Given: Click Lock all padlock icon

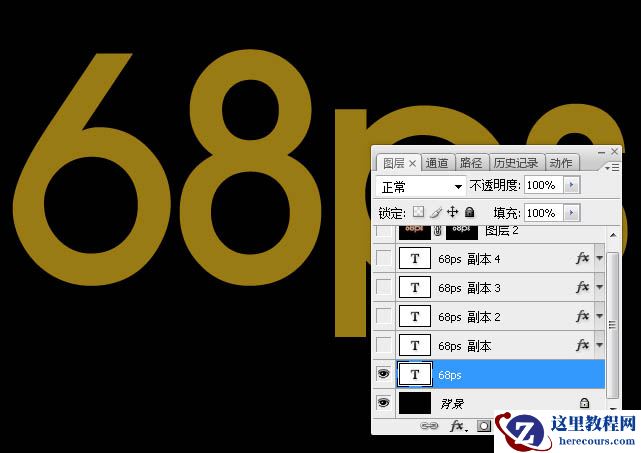Looking at the screenshot, I should [470, 212].
